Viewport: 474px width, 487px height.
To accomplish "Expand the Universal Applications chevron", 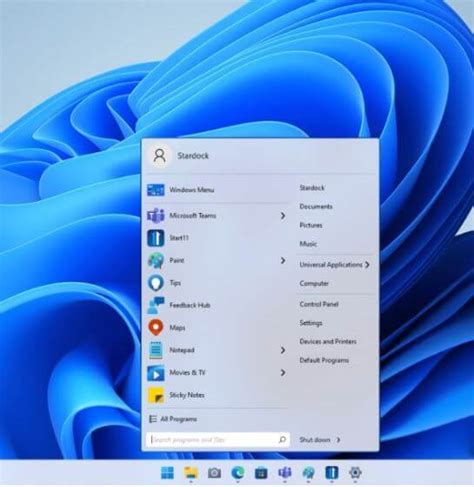I will [367, 265].
